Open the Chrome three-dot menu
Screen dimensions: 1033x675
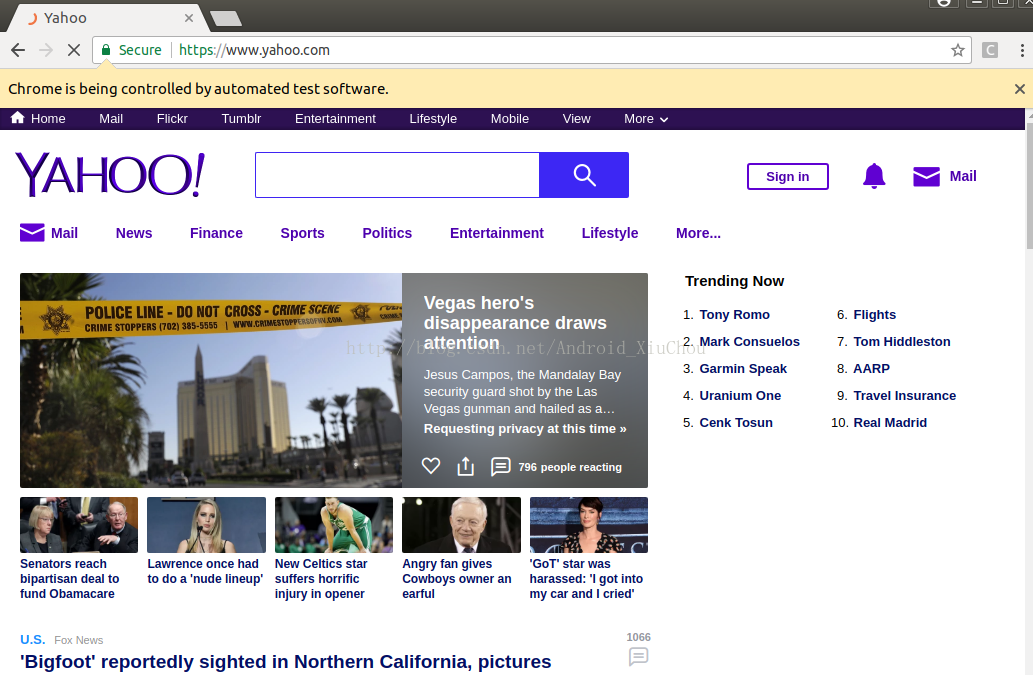1021,50
